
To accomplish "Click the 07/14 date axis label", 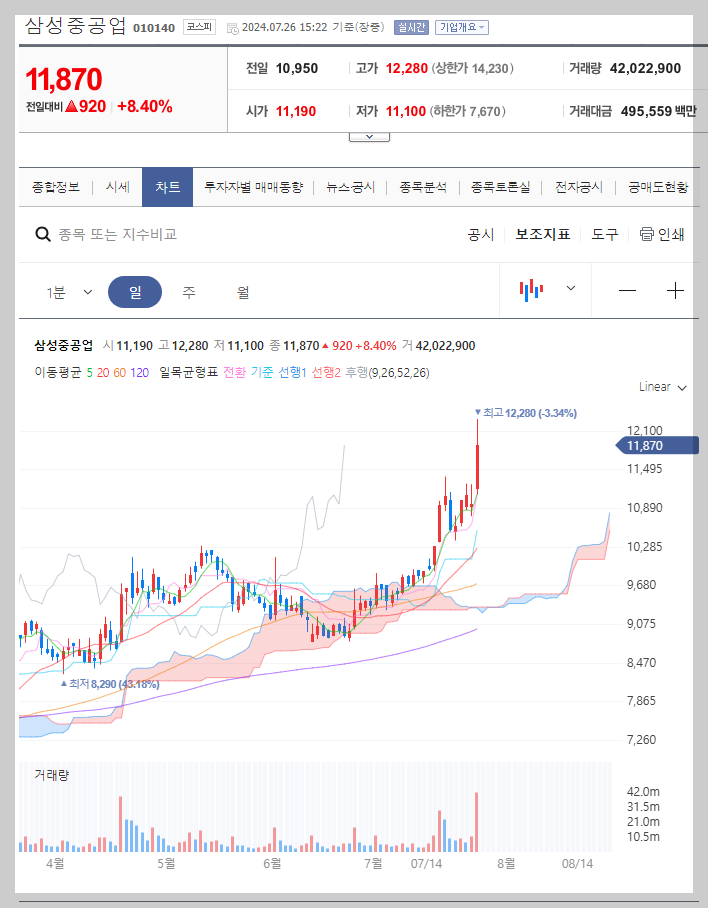I will pyautogui.click(x=426, y=863).
